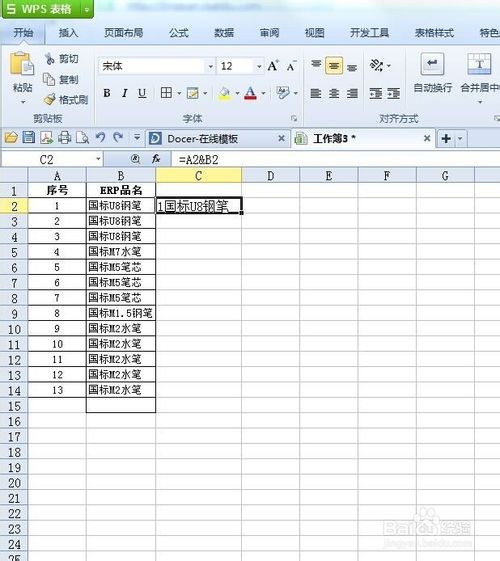Open Print Preview icon
Viewport: 500px width, 561px height.
[x=83, y=138]
